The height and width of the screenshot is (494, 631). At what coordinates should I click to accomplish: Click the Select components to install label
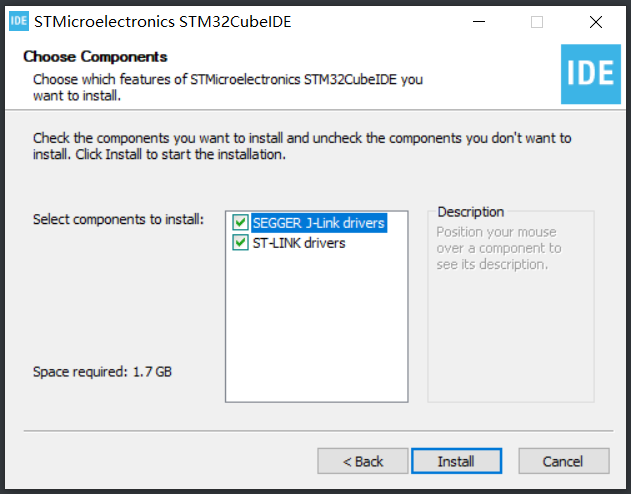click(118, 220)
